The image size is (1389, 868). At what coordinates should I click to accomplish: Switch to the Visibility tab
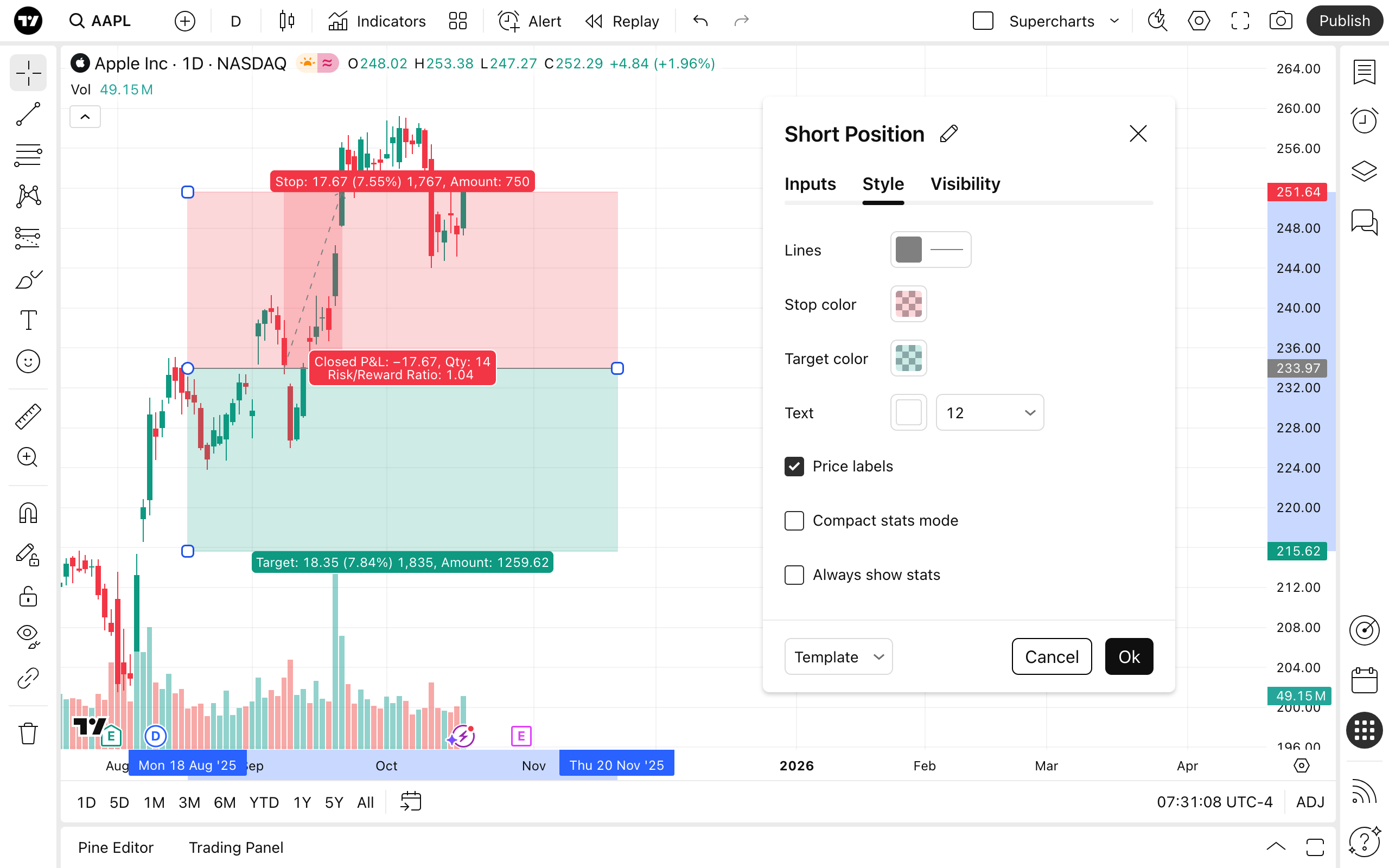(x=965, y=184)
